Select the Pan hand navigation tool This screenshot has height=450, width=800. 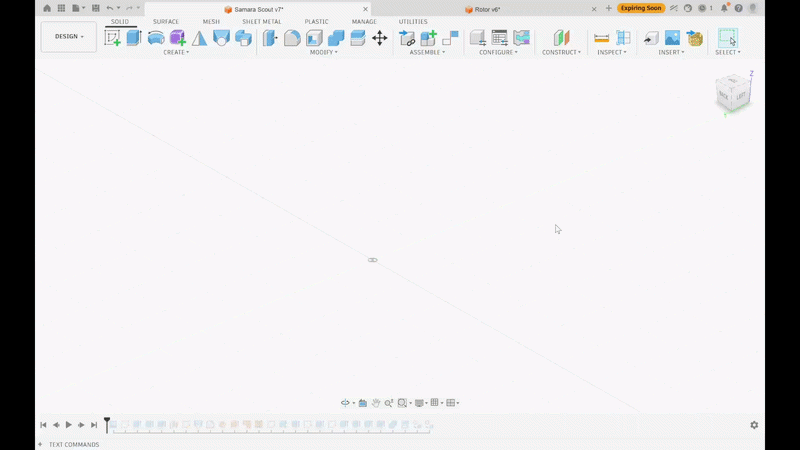coord(376,403)
